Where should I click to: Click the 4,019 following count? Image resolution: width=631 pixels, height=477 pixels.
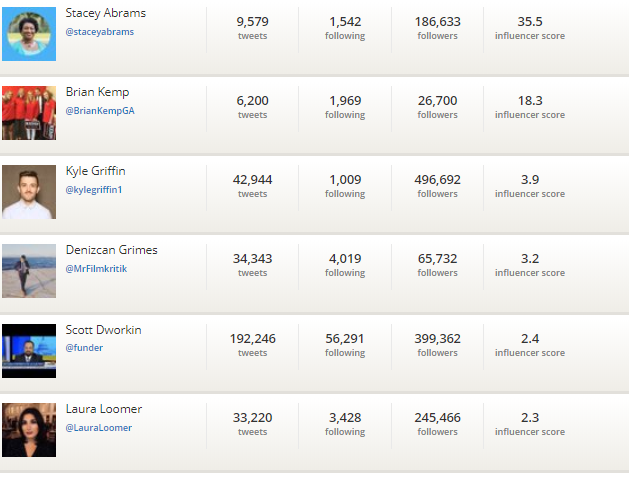point(345,258)
